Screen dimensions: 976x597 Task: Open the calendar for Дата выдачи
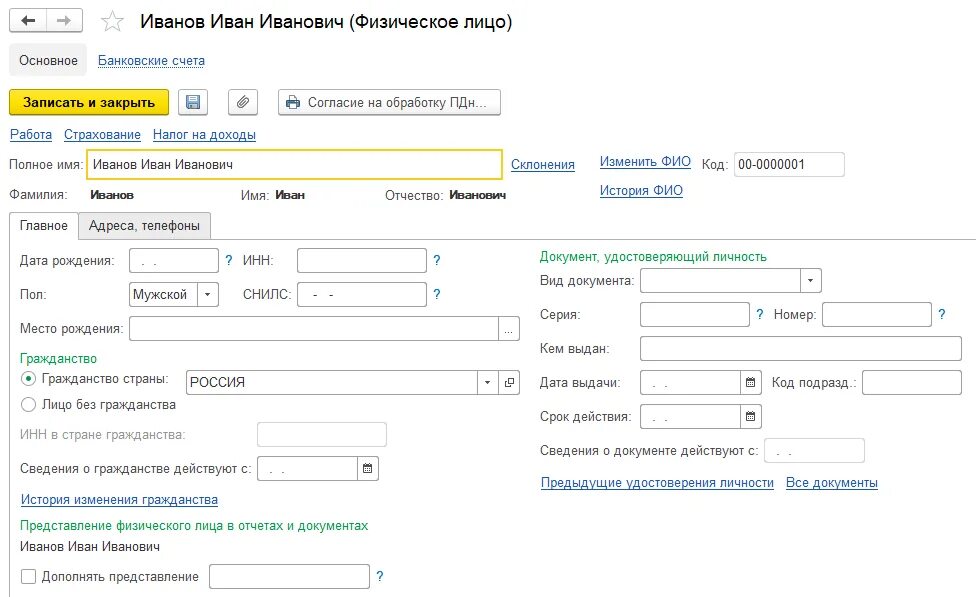(x=751, y=382)
